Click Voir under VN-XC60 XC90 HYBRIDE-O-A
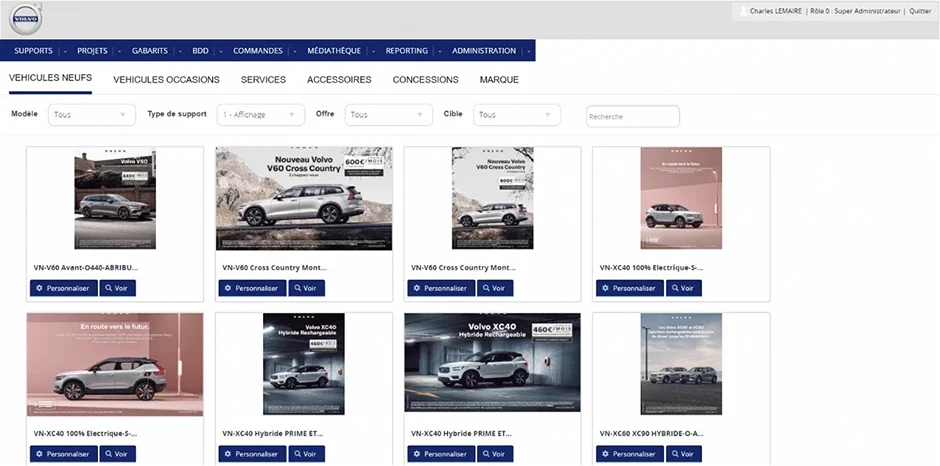940x466 pixels. pos(683,454)
